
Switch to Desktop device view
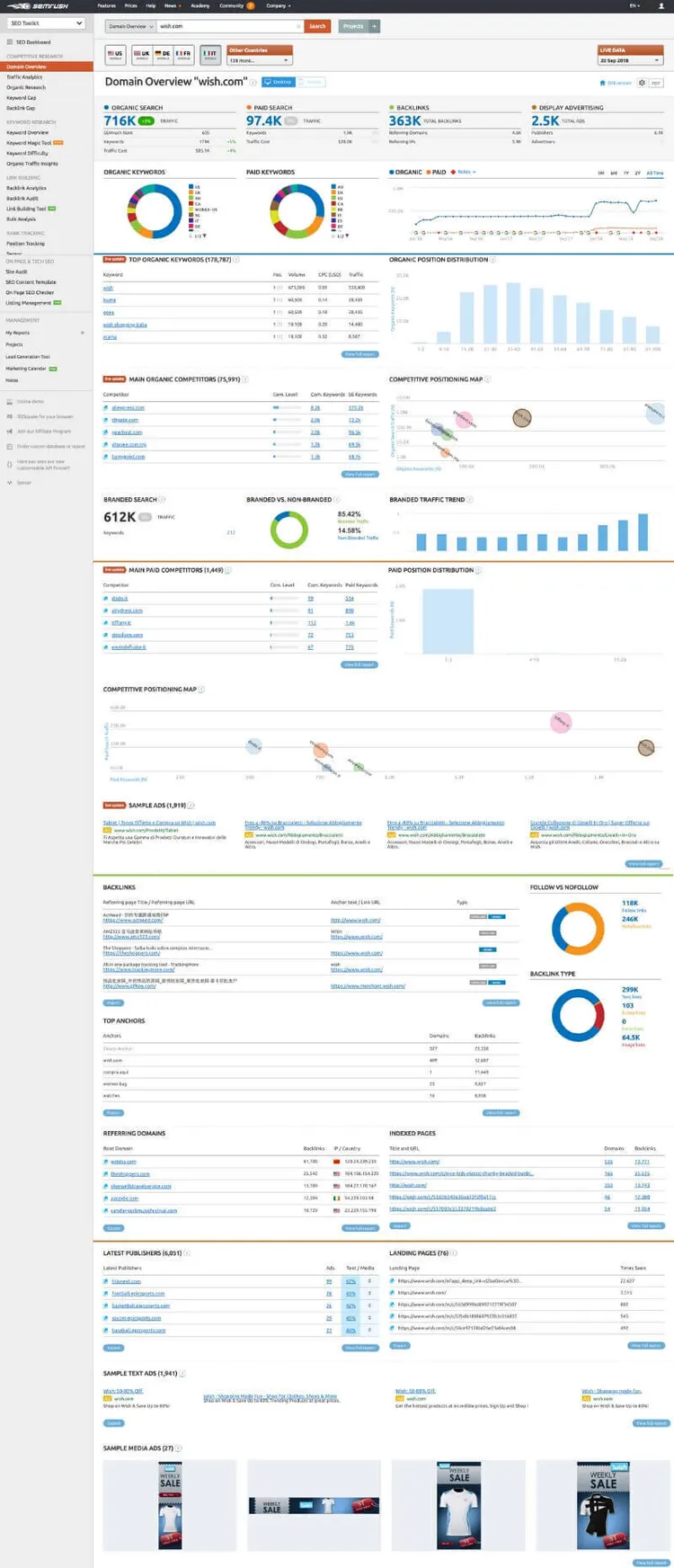[x=278, y=82]
